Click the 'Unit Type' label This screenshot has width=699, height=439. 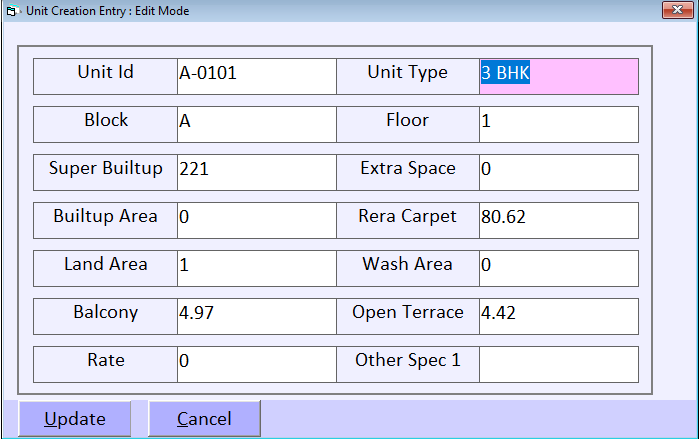pos(407,72)
